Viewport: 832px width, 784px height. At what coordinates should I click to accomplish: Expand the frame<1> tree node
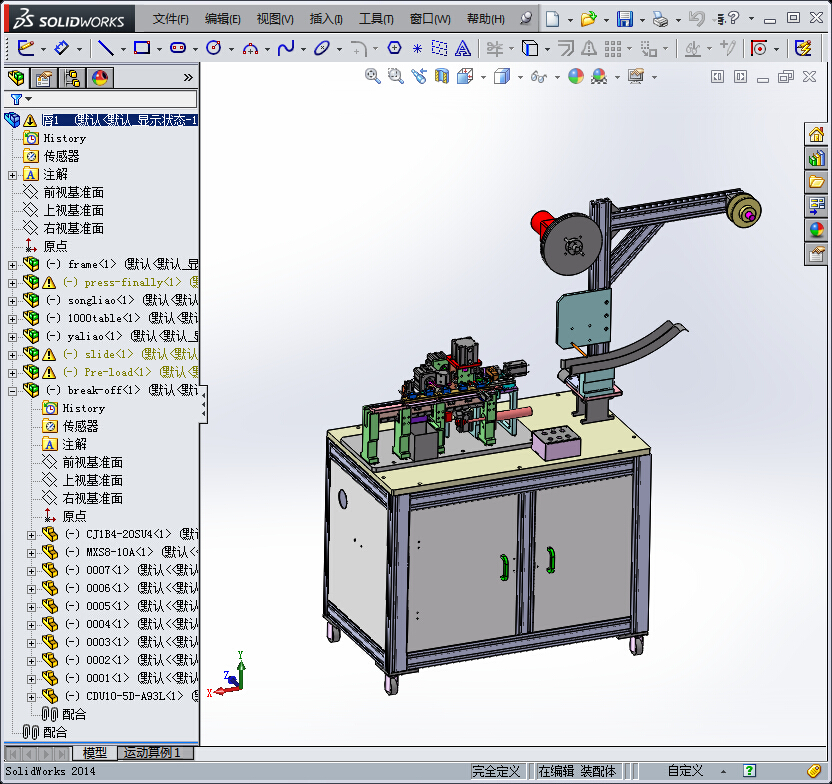(x=12, y=265)
